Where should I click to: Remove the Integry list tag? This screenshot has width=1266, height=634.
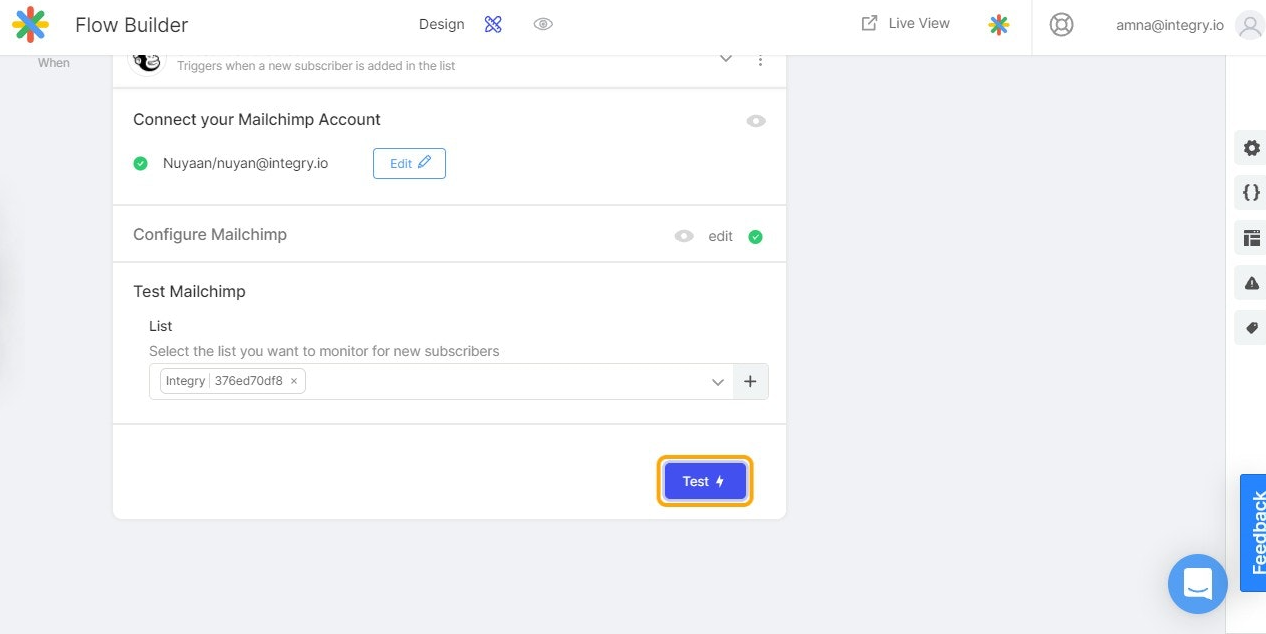[x=294, y=381]
